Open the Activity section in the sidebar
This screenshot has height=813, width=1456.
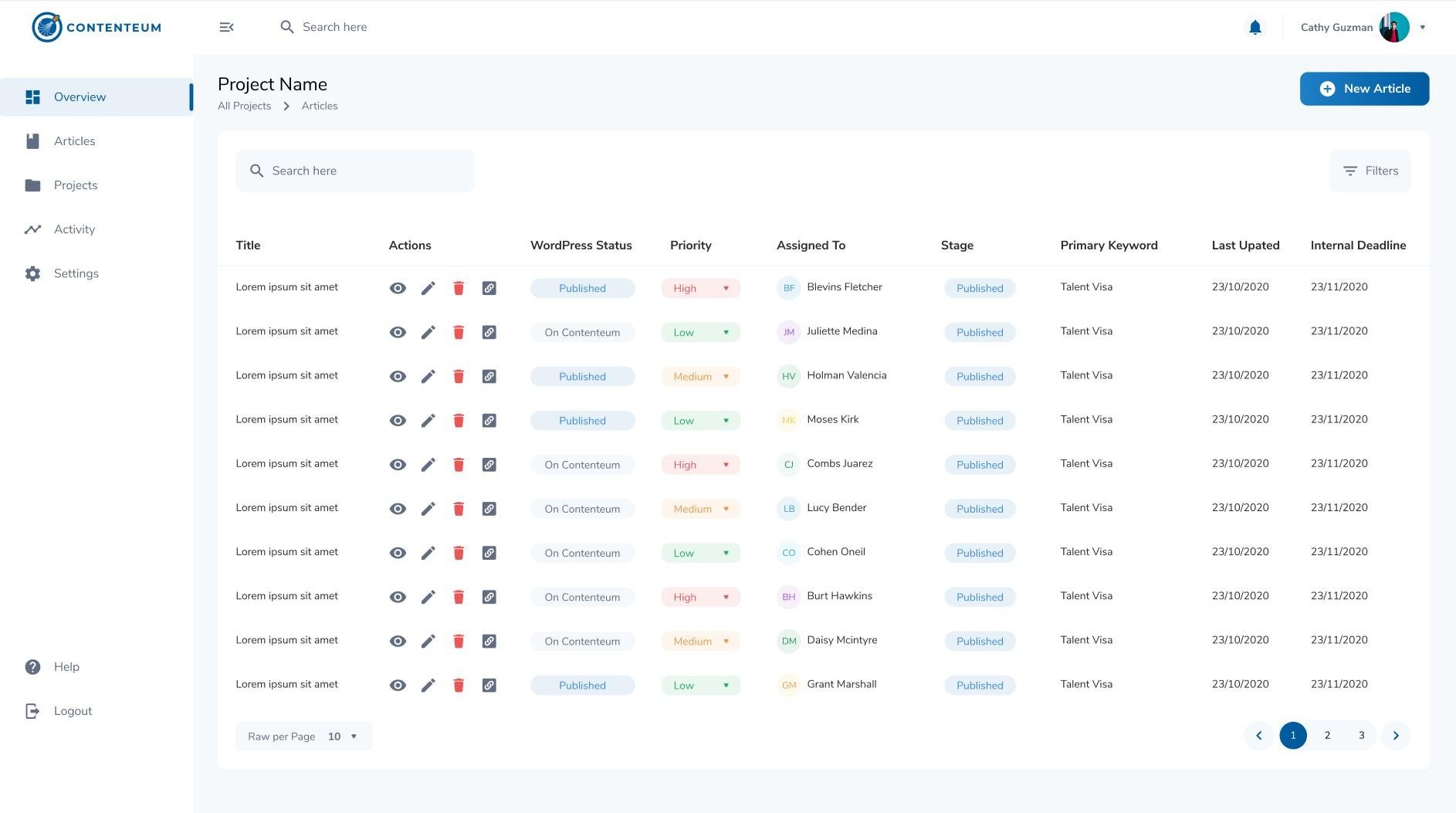tap(74, 229)
